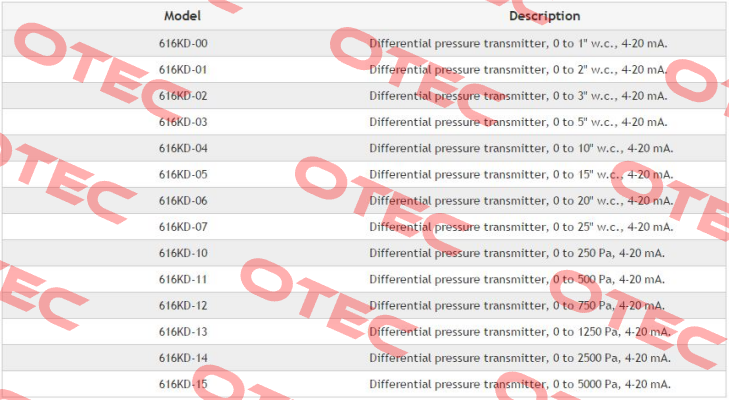The width and height of the screenshot is (729, 400).
Task: Select model 616KD-02 cell
Action: (x=183, y=96)
